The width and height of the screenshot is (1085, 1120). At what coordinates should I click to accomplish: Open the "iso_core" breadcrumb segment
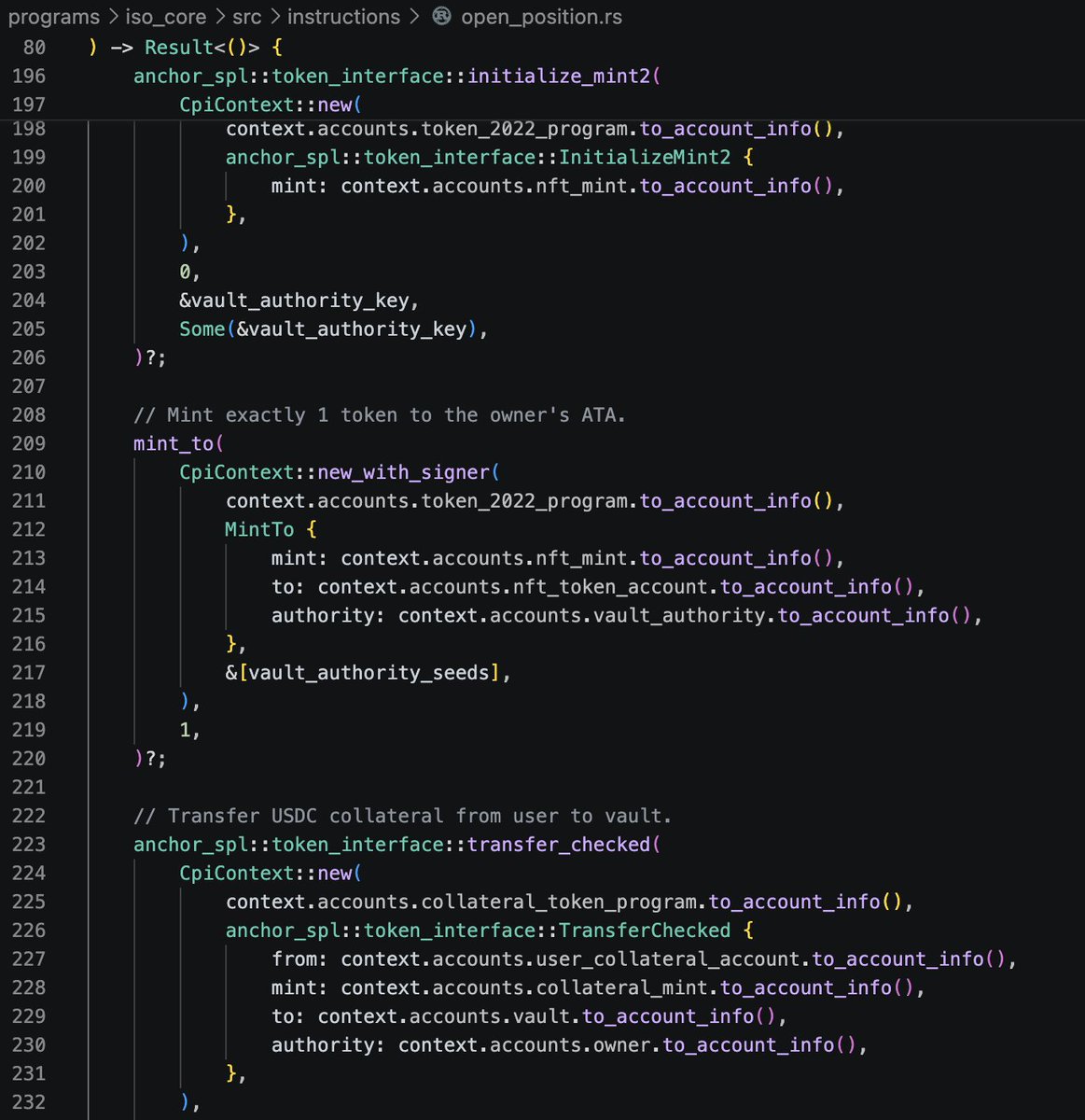pos(166,17)
